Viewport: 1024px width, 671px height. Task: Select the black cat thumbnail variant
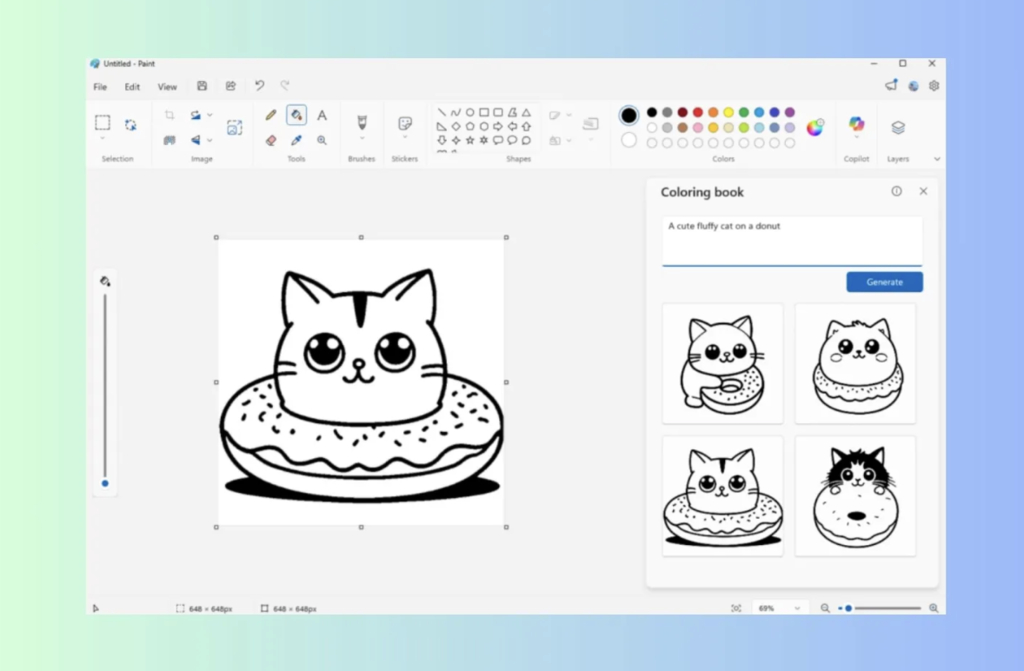coord(855,495)
